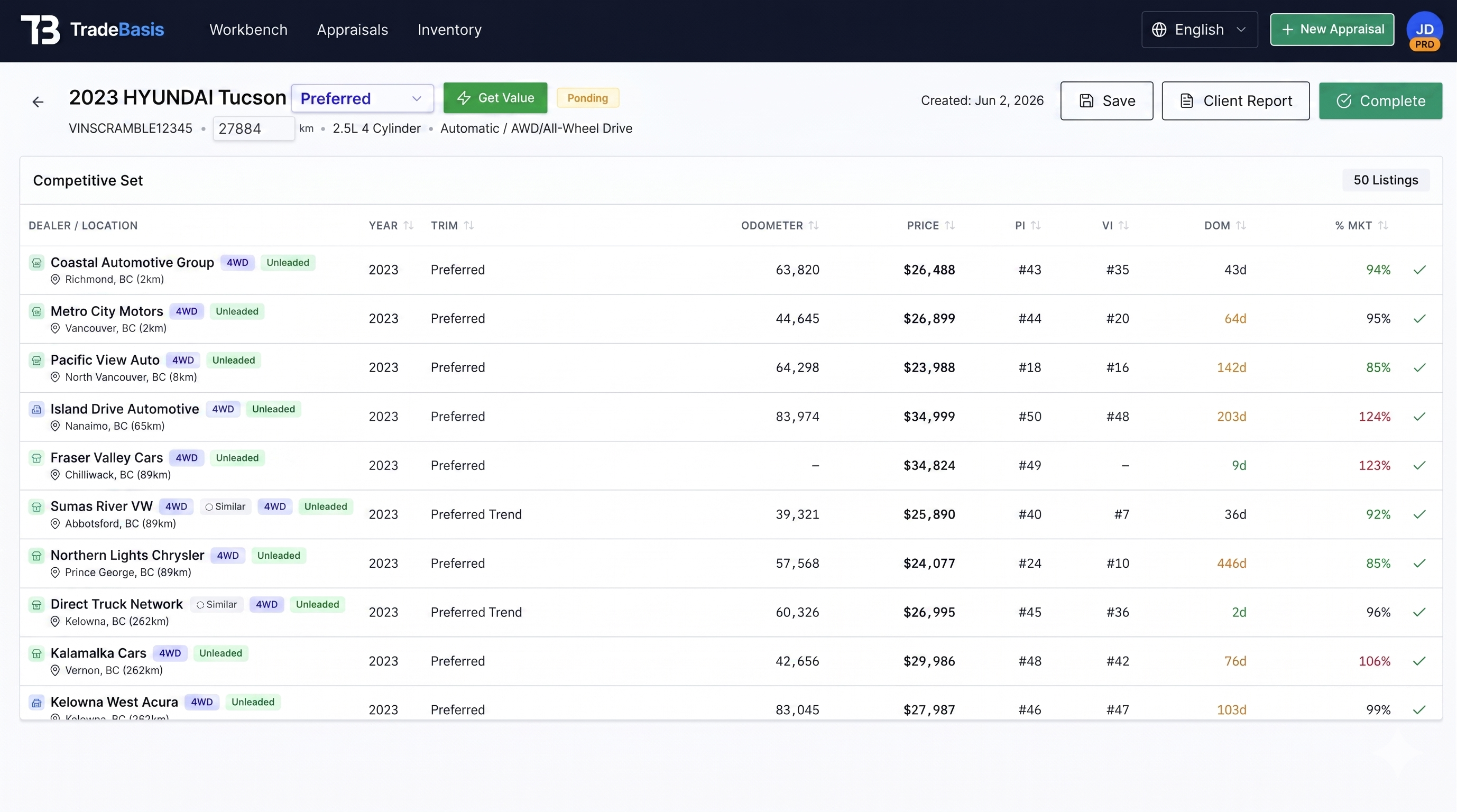
Task: Click the Unleaded tag on Kalamalka Cars
Action: [x=220, y=653]
